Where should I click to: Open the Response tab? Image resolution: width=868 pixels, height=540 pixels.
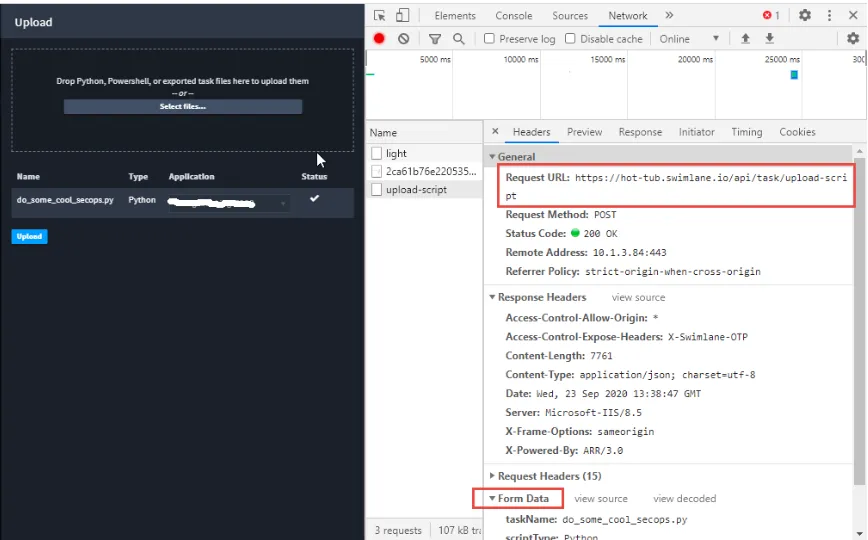click(640, 132)
